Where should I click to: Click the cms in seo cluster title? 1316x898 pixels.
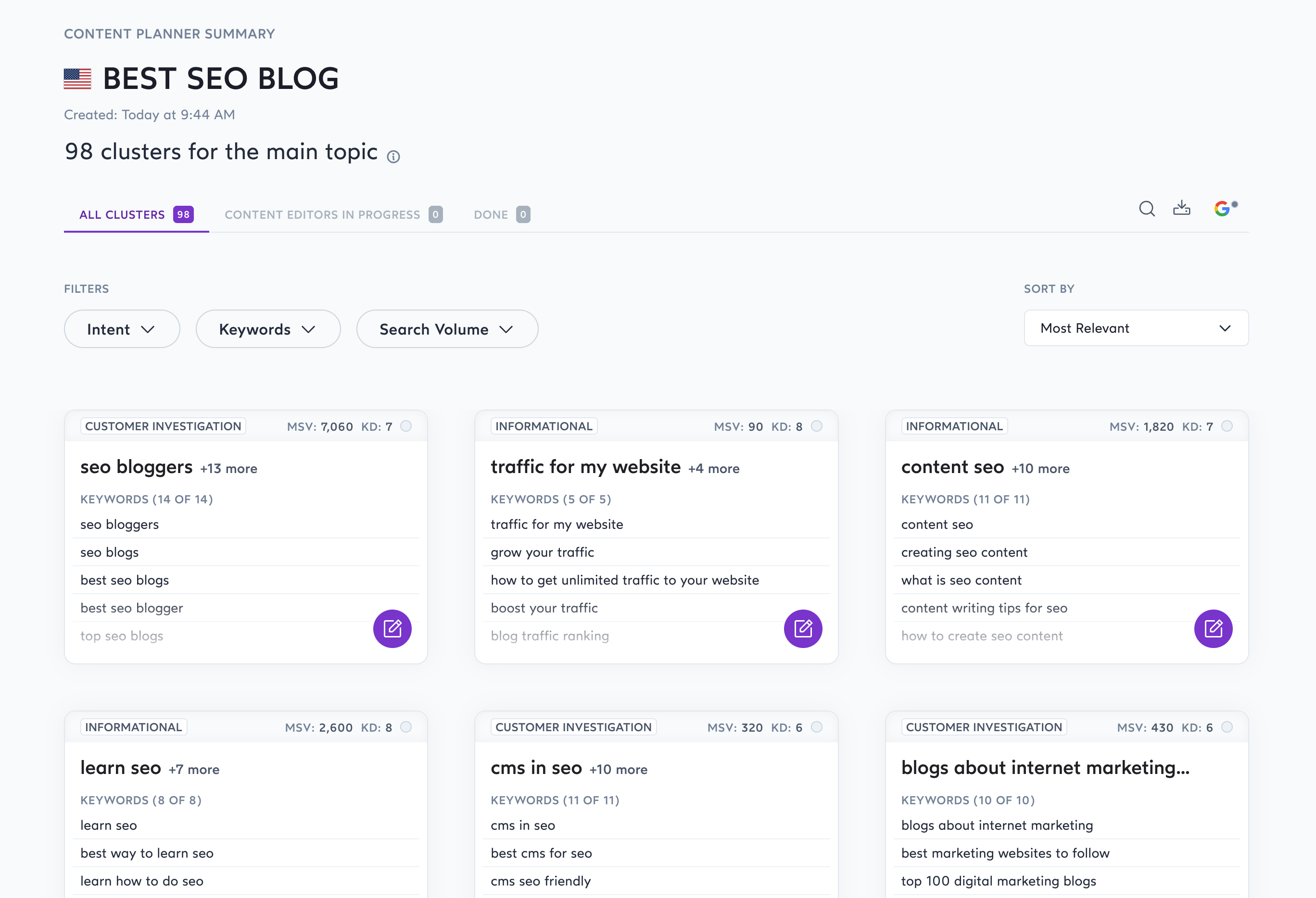(x=536, y=768)
